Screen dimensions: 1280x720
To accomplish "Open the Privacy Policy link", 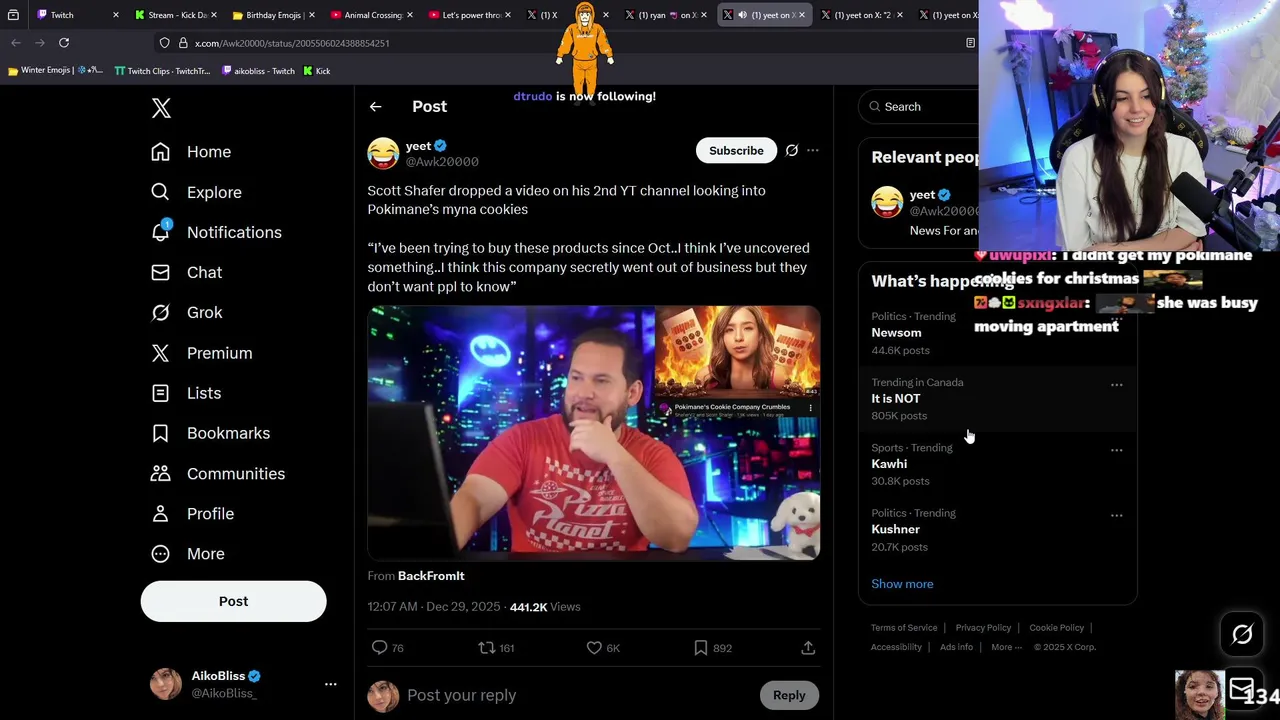I will click(x=983, y=628).
